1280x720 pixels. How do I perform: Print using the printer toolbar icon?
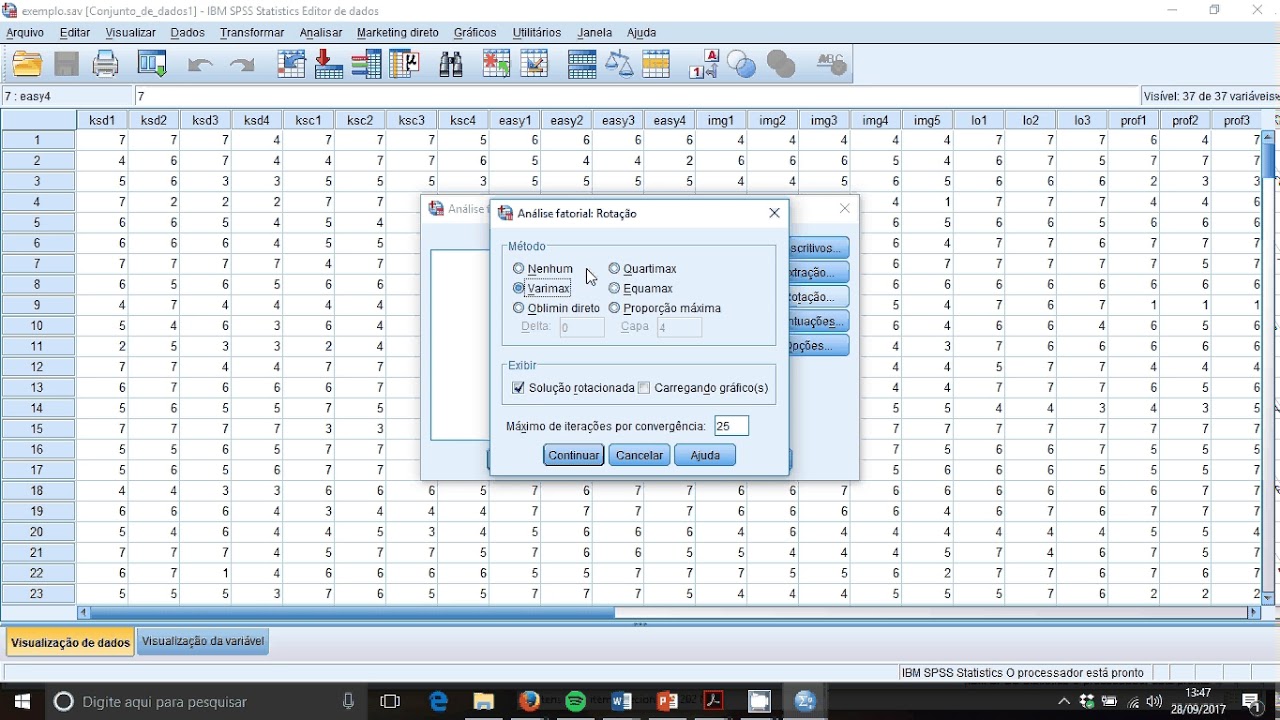coord(106,65)
